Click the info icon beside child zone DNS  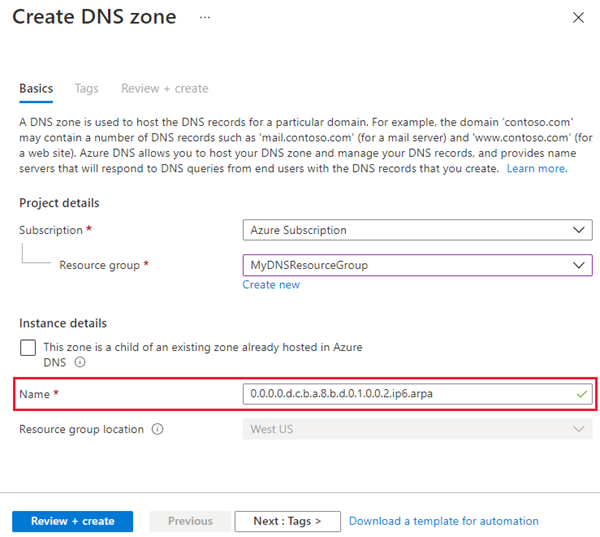click(x=79, y=363)
